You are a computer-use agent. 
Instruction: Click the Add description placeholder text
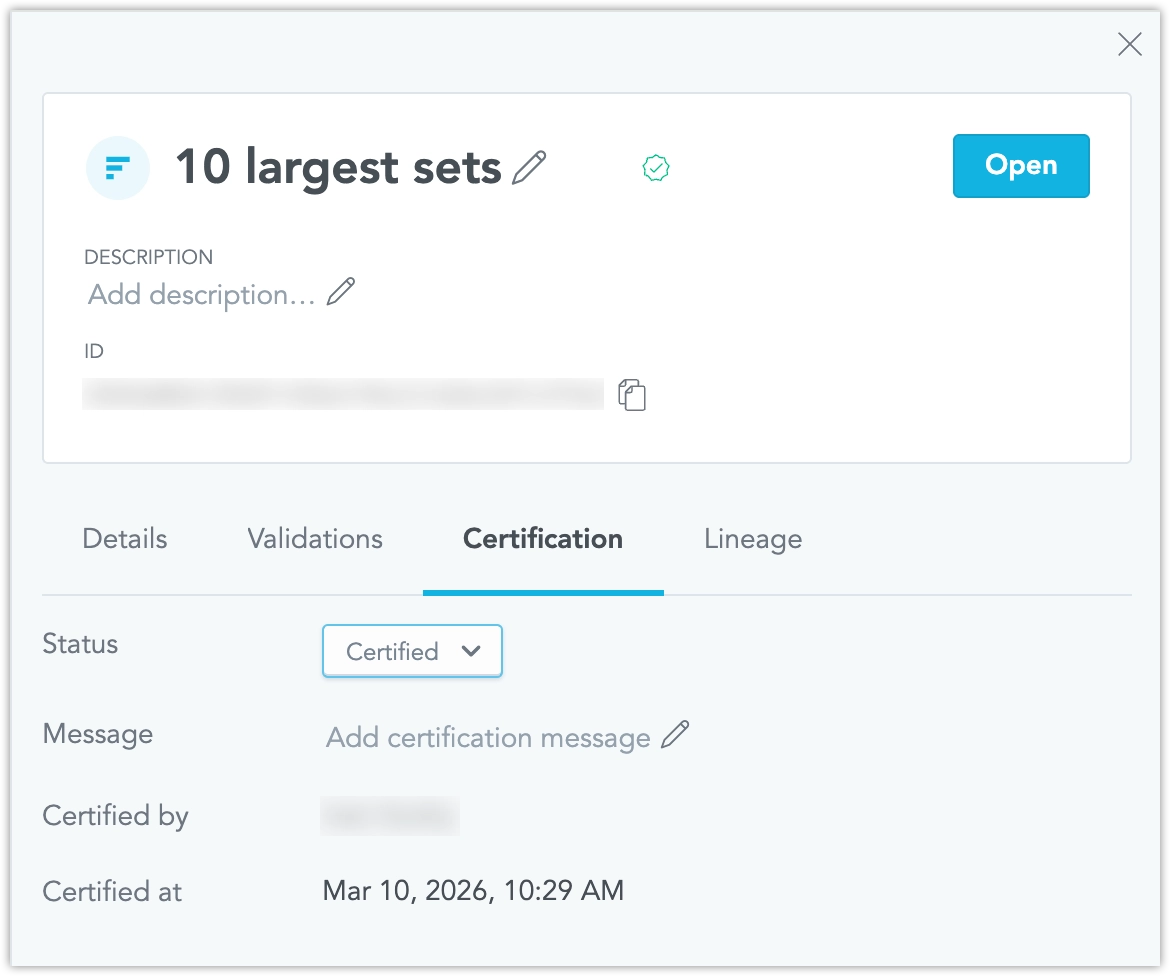tap(202, 295)
